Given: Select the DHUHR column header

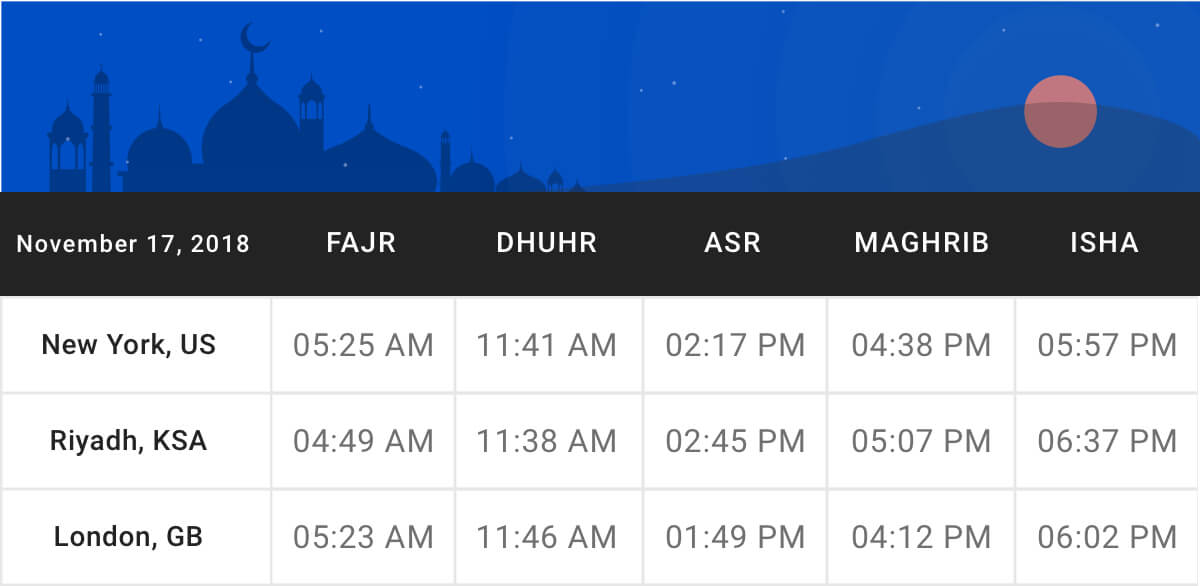Looking at the screenshot, I should click(547, 243).
